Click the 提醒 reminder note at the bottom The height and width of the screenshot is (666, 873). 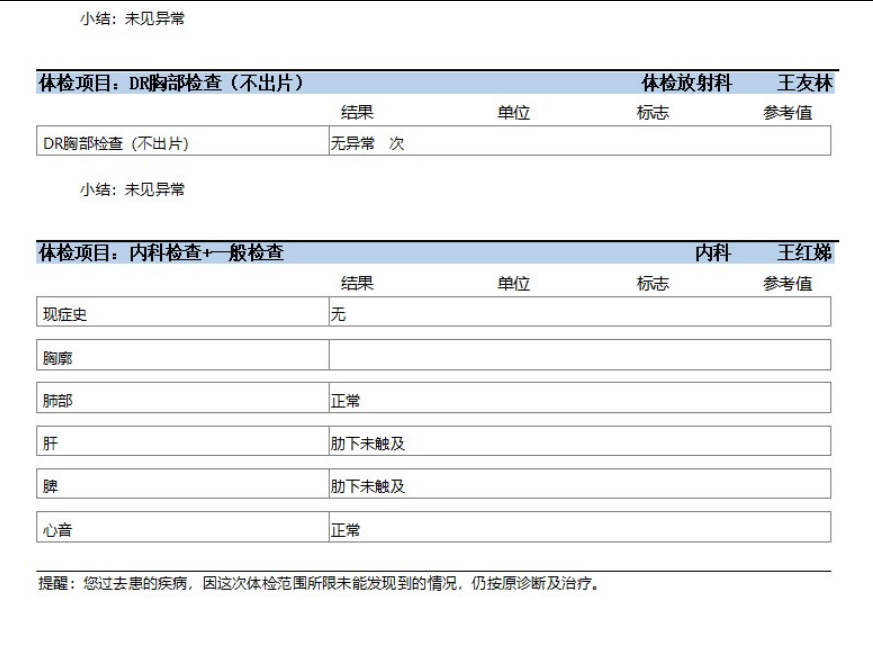[x=320, y=584]
